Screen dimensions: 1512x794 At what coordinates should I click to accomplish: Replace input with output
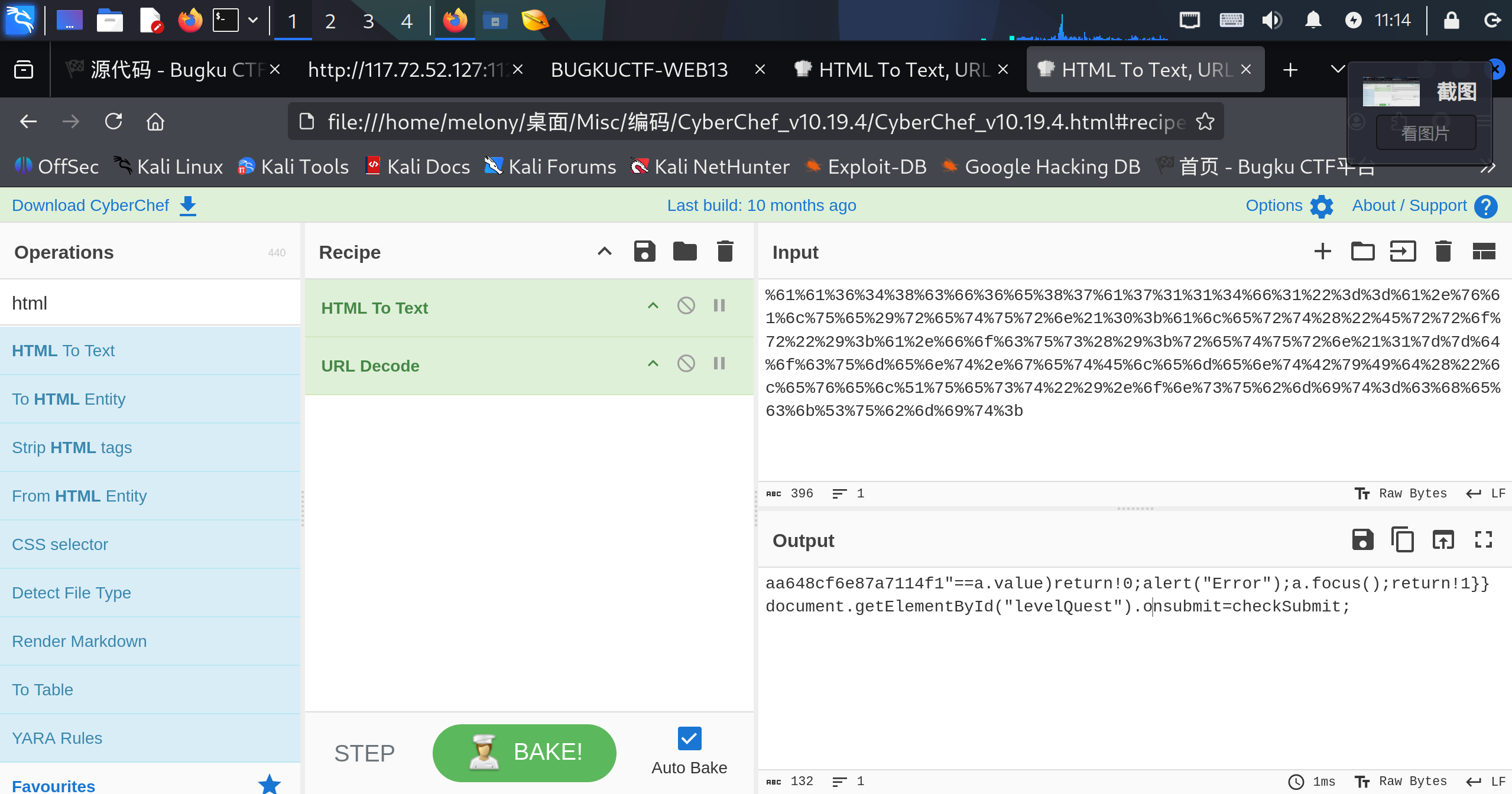coord(1443,540)
